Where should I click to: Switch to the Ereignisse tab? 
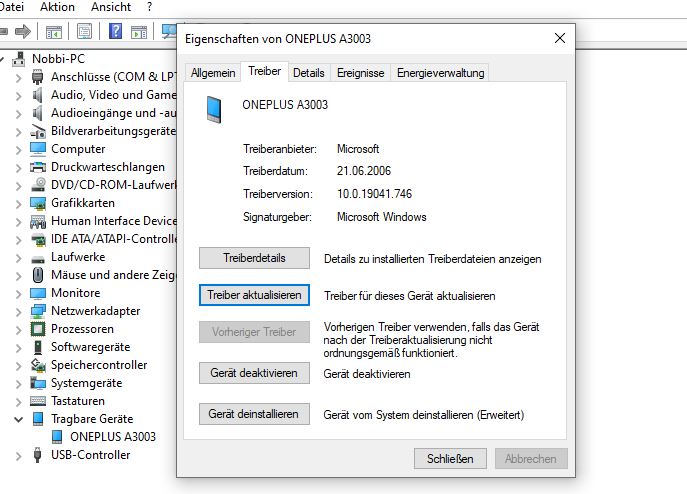(x=361, y=73)
